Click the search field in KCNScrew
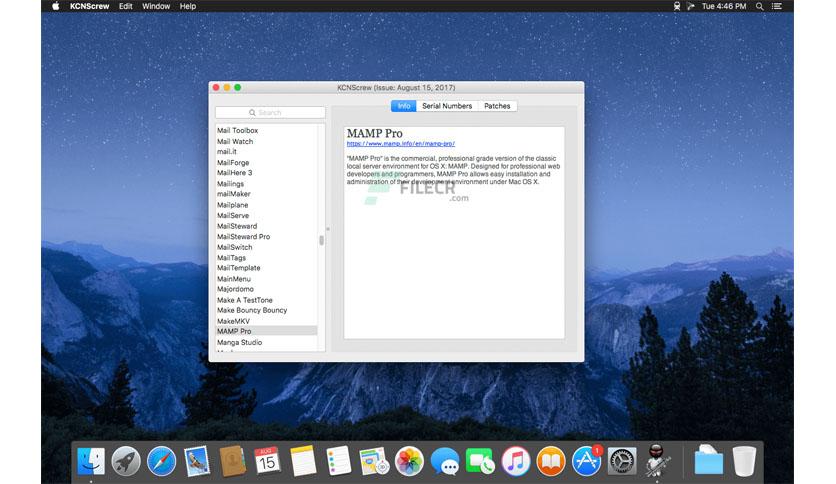The image size is (836, 484). (x=270, y=112)
